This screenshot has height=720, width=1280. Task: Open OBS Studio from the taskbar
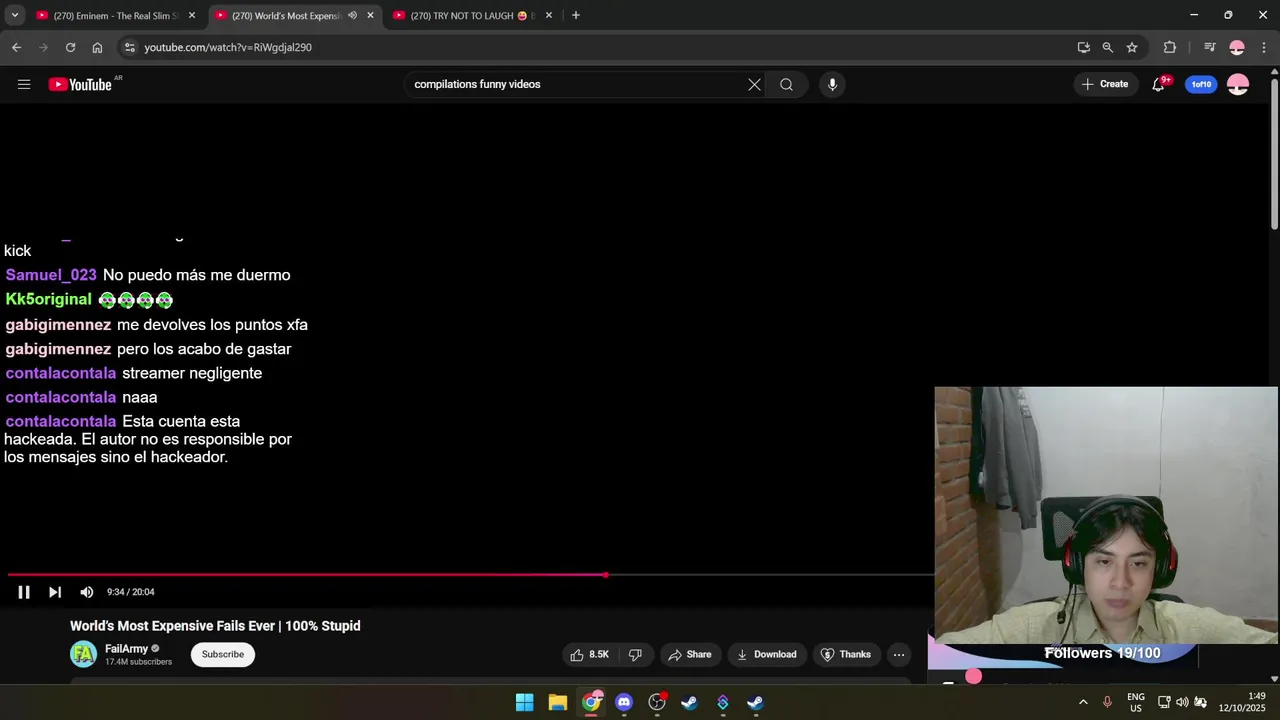point(657,702)
